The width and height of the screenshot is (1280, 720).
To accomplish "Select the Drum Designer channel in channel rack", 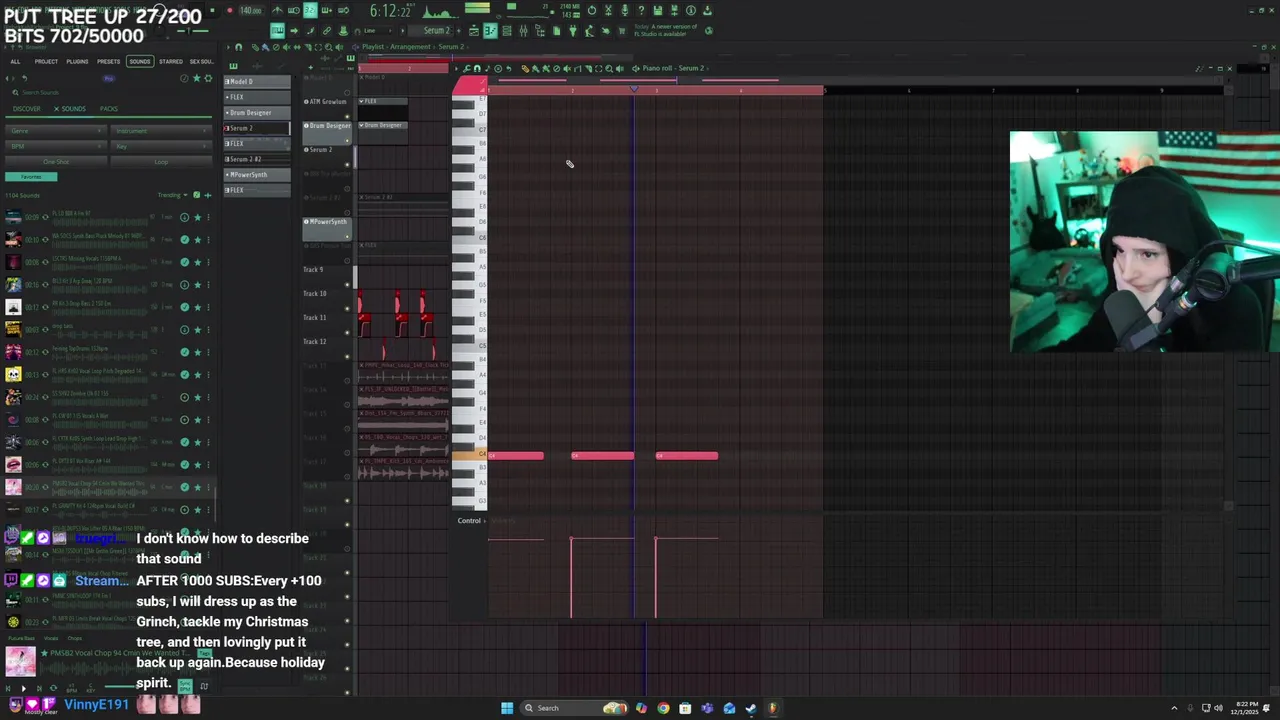I will click(258, 112).
